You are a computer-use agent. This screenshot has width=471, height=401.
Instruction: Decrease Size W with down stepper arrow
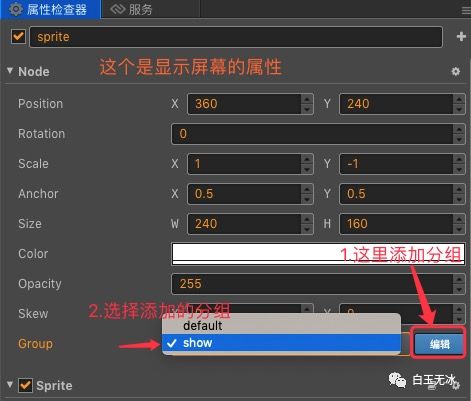[x=307, y=229]
